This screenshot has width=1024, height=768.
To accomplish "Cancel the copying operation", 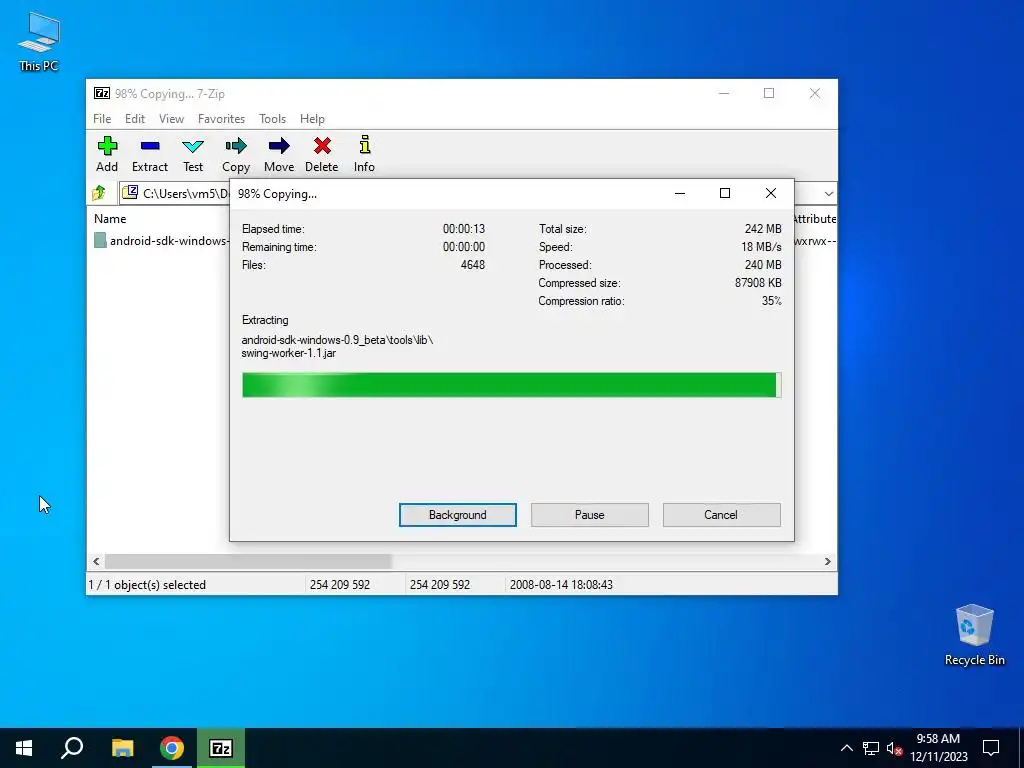I will click(721, 515).
